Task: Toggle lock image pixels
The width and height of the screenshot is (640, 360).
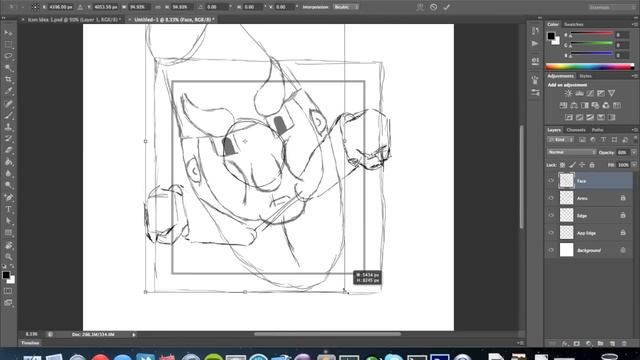Action: click(572, 165)
